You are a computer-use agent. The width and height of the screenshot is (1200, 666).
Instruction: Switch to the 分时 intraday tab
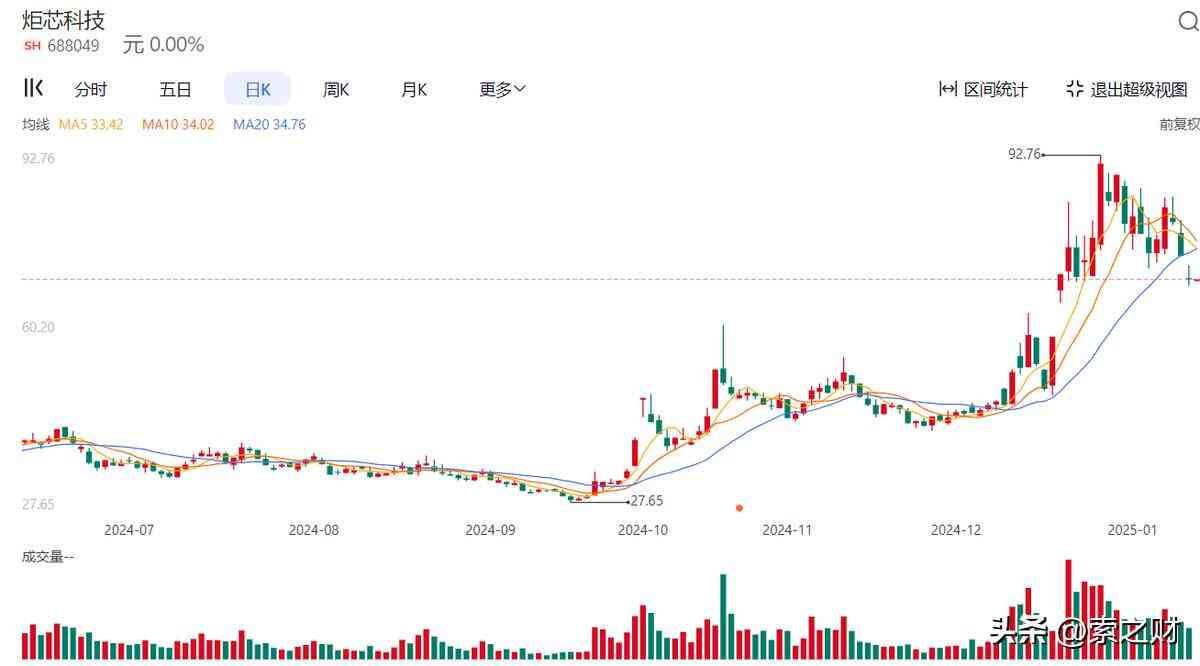(x=90, y=89)
